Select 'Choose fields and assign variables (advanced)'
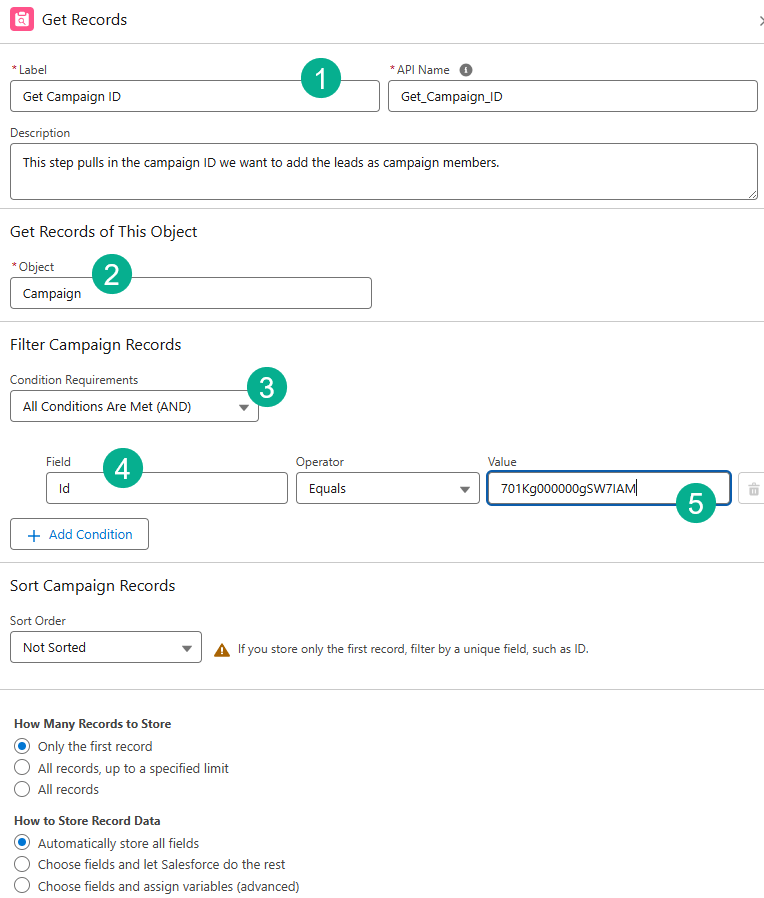The height and width of the screenshot is (898, 764). (22, 886)
